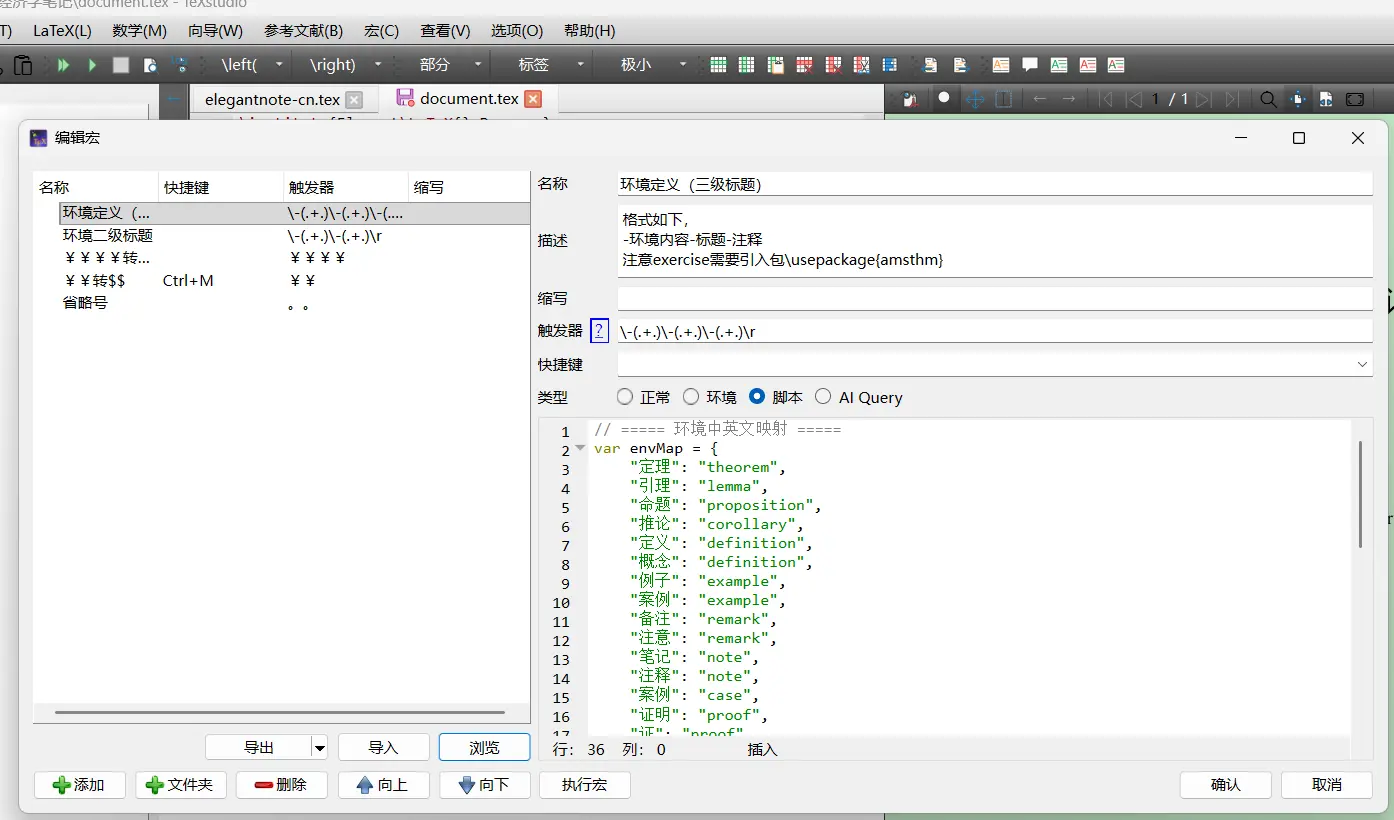Image resolution: width=1394 pixels, height=820 pixels.
Task: Switch macro type to AI Query
Action: pos(823,397)
